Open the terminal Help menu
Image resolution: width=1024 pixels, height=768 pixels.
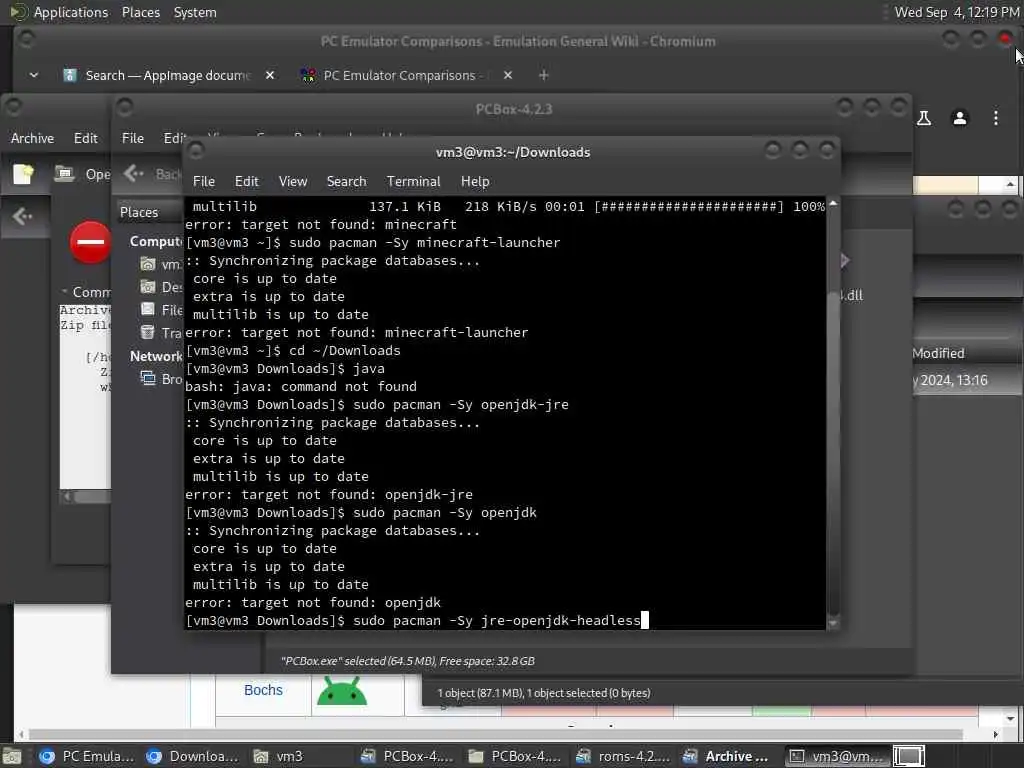tap(475, 182)
